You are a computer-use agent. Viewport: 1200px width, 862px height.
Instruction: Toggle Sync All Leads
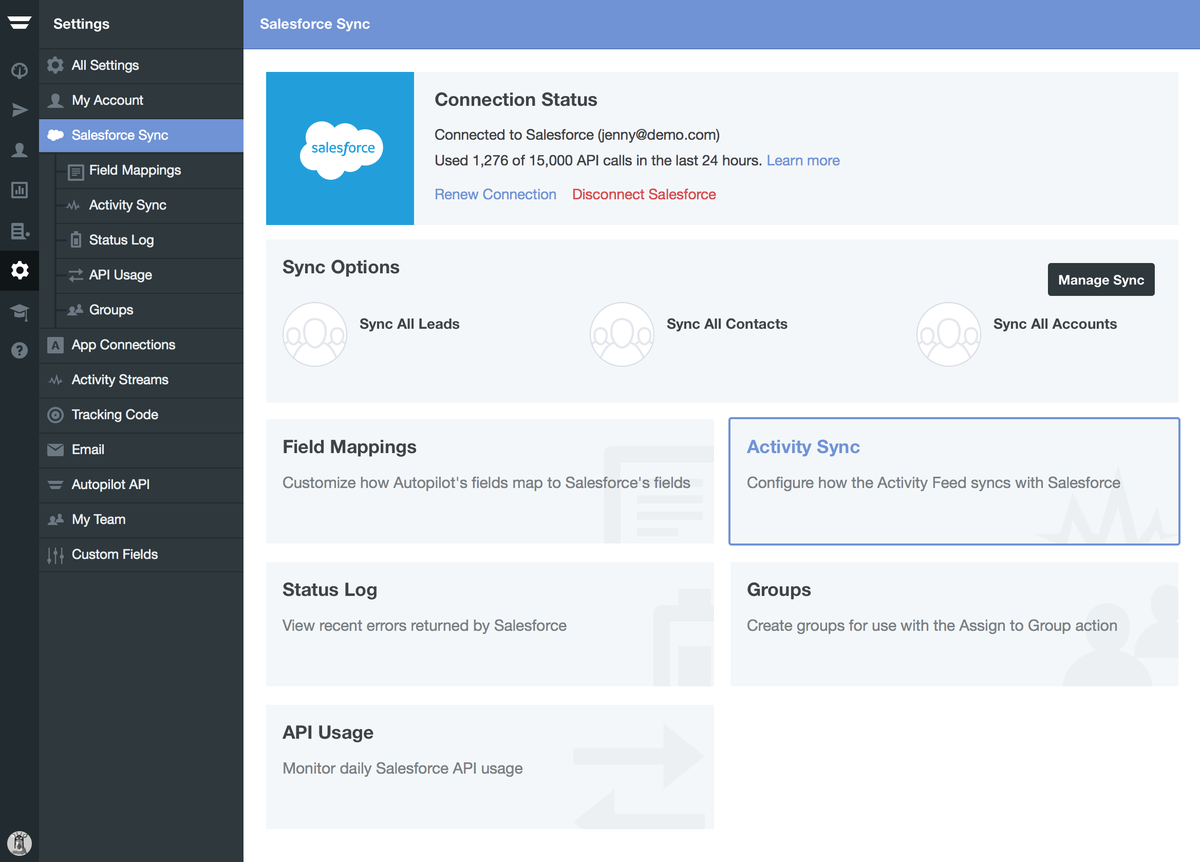[315, 334]
